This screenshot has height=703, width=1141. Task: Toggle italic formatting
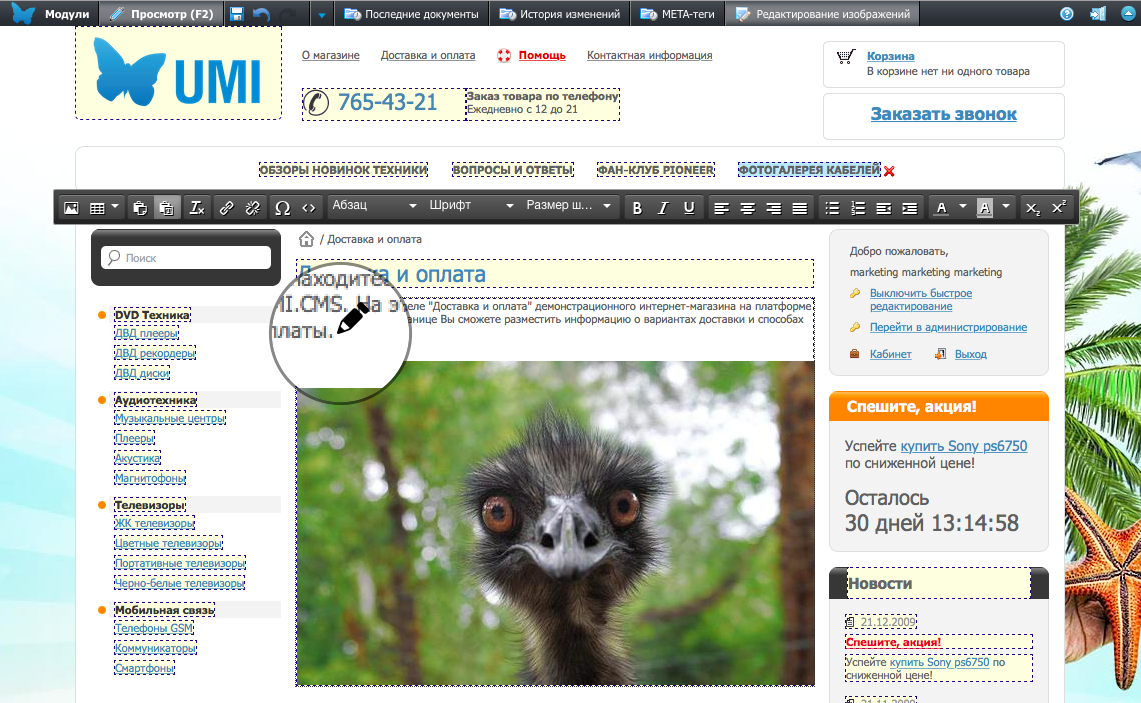pos(663,208)
